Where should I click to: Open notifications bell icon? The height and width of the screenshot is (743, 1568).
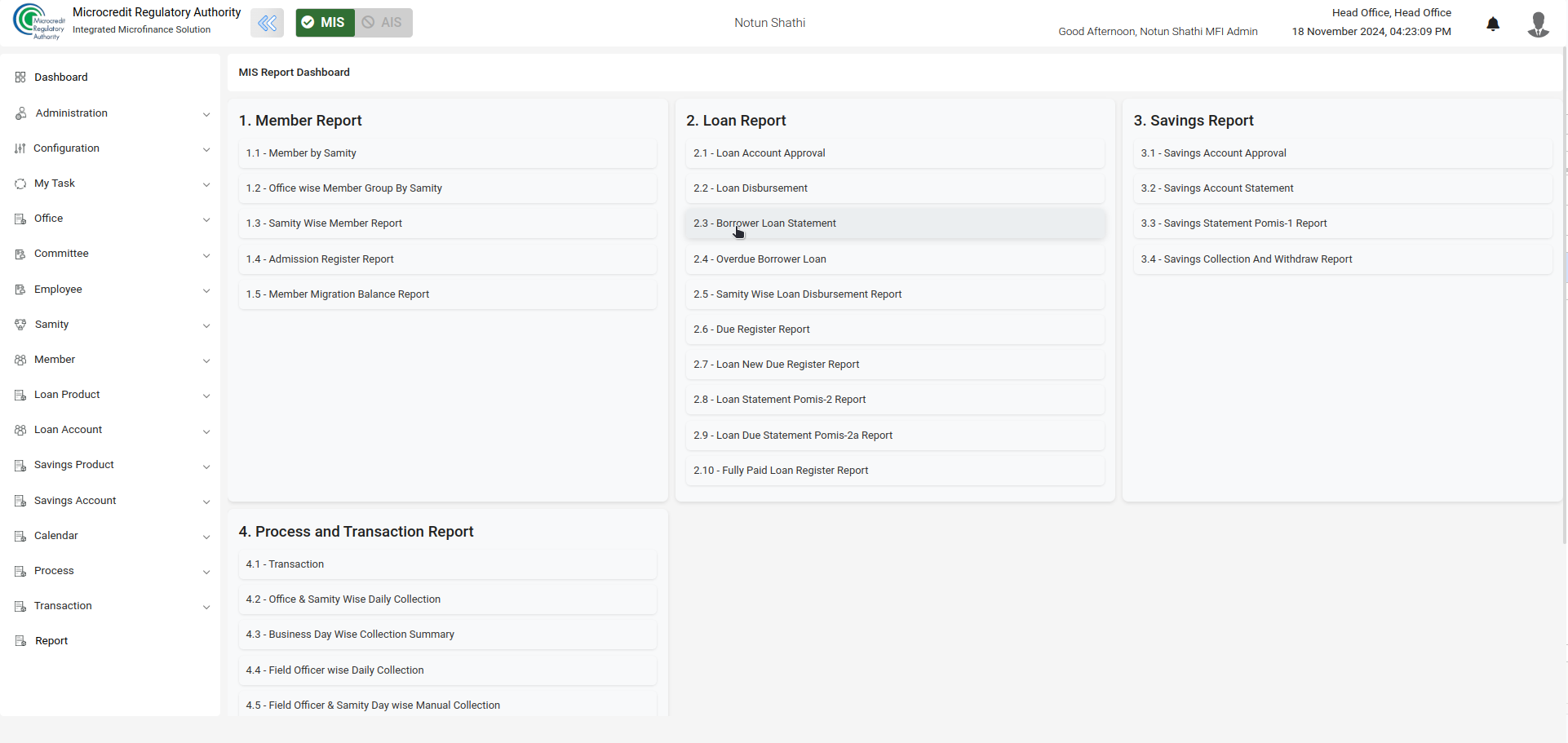1493,24
